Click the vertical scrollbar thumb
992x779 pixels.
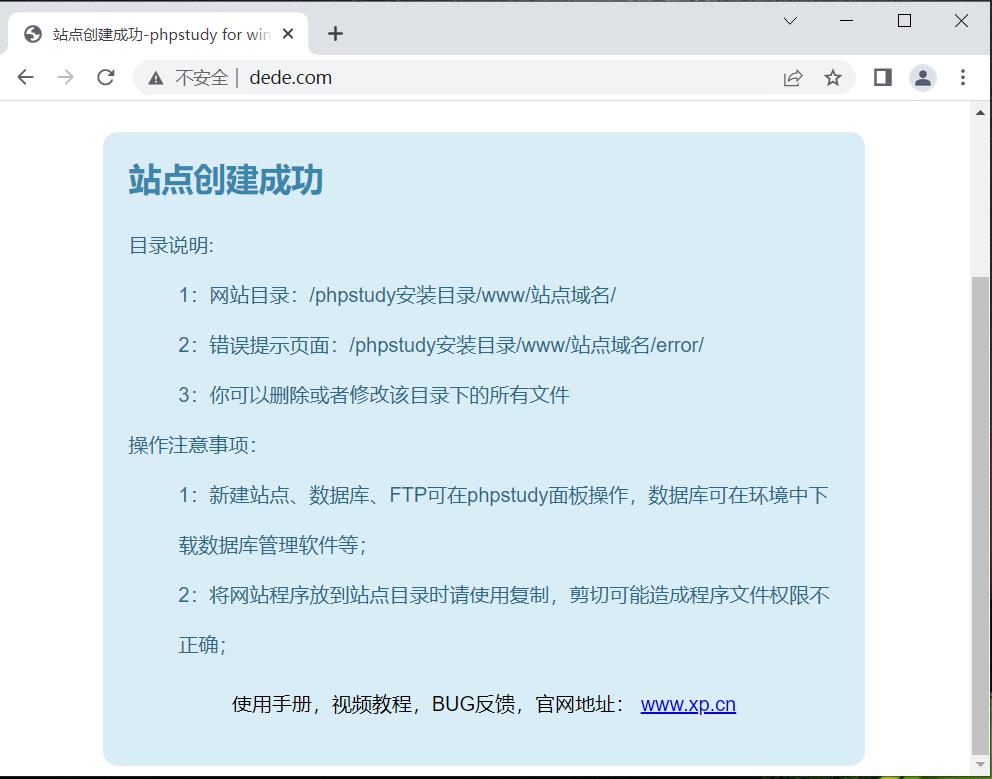coord(980,514)
